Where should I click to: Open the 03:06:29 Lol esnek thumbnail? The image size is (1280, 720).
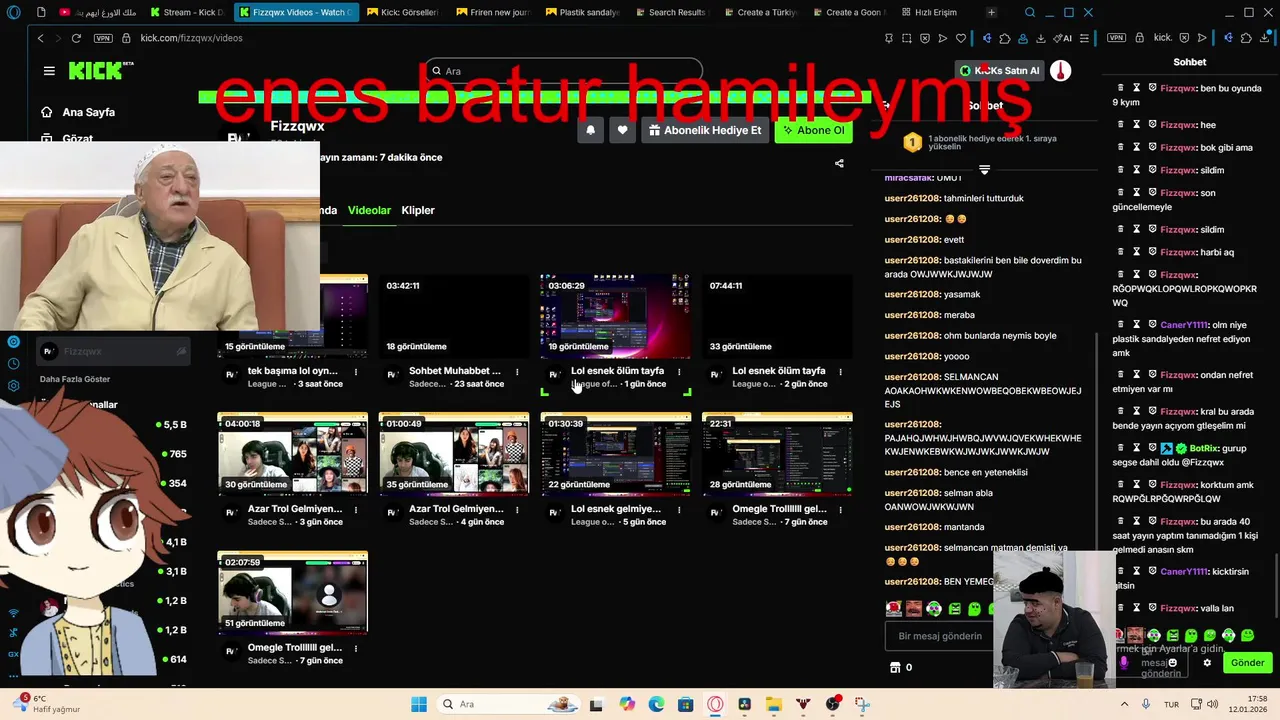pyautogui.click(x=615, y=316)
